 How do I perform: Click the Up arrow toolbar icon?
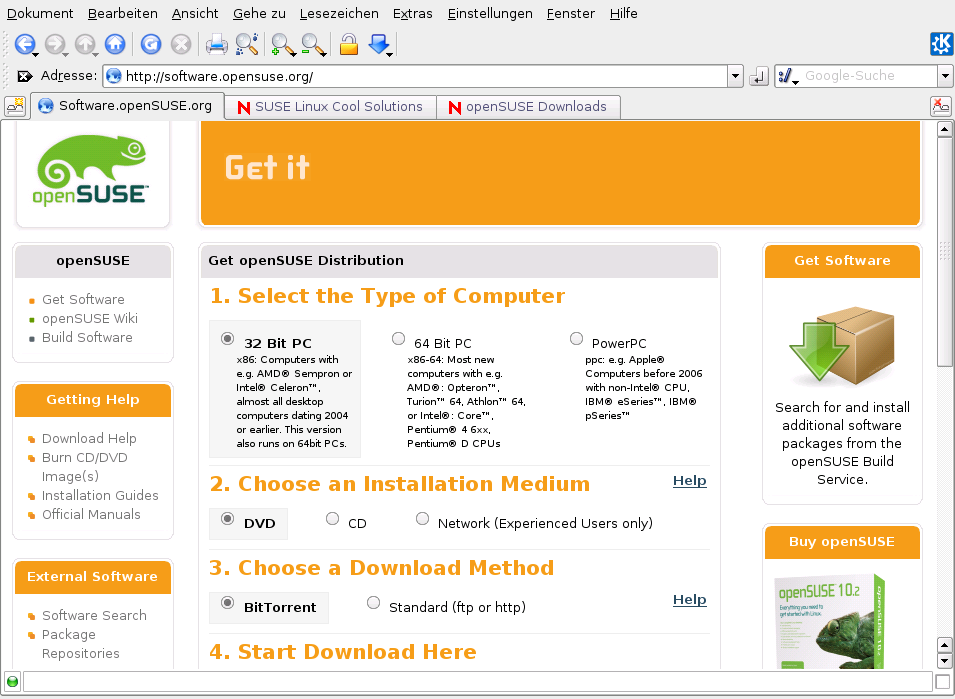pyautogui.click(x=85, y=44)
